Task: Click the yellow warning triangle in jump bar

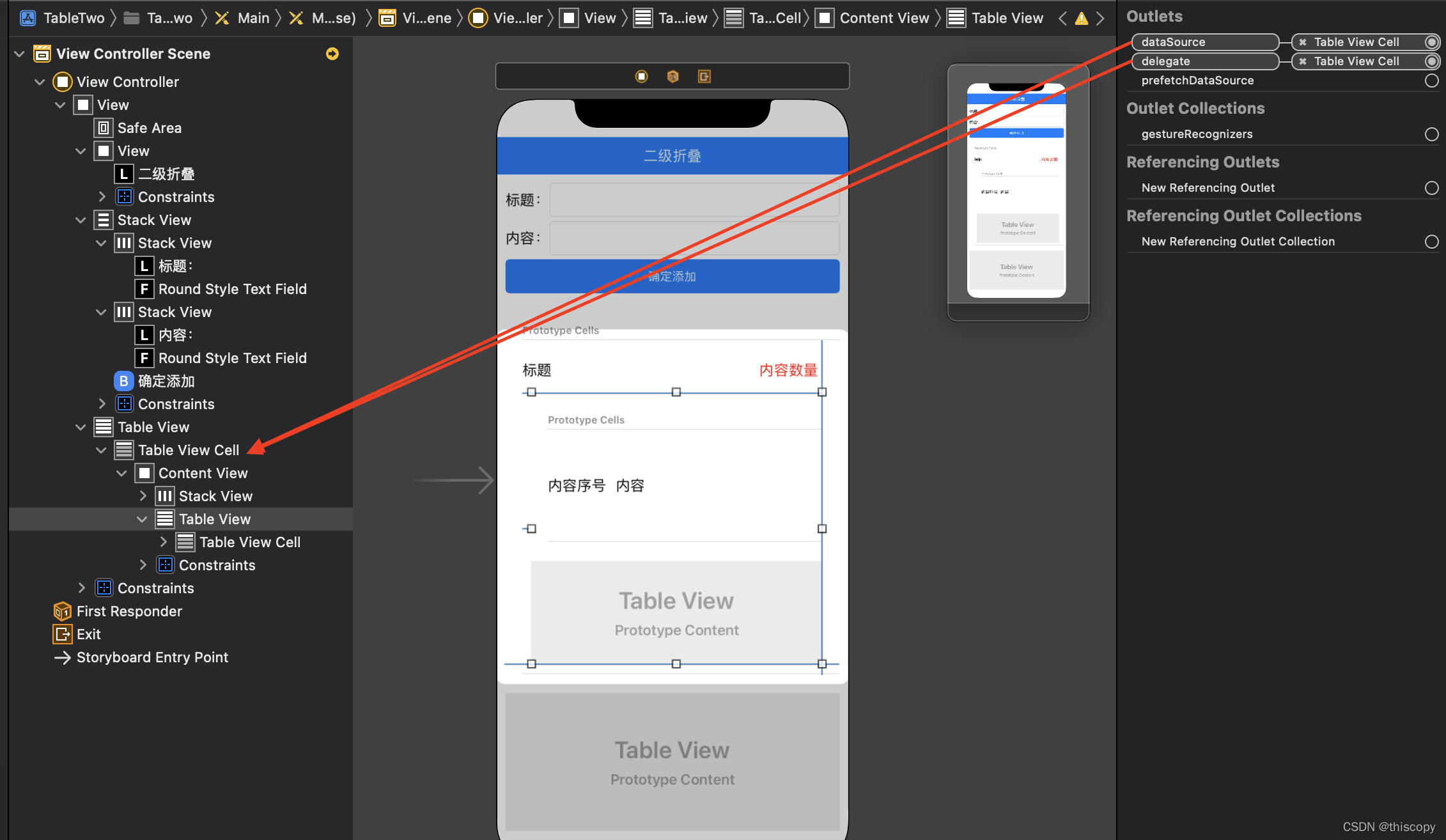Action: pos(1081,19)
